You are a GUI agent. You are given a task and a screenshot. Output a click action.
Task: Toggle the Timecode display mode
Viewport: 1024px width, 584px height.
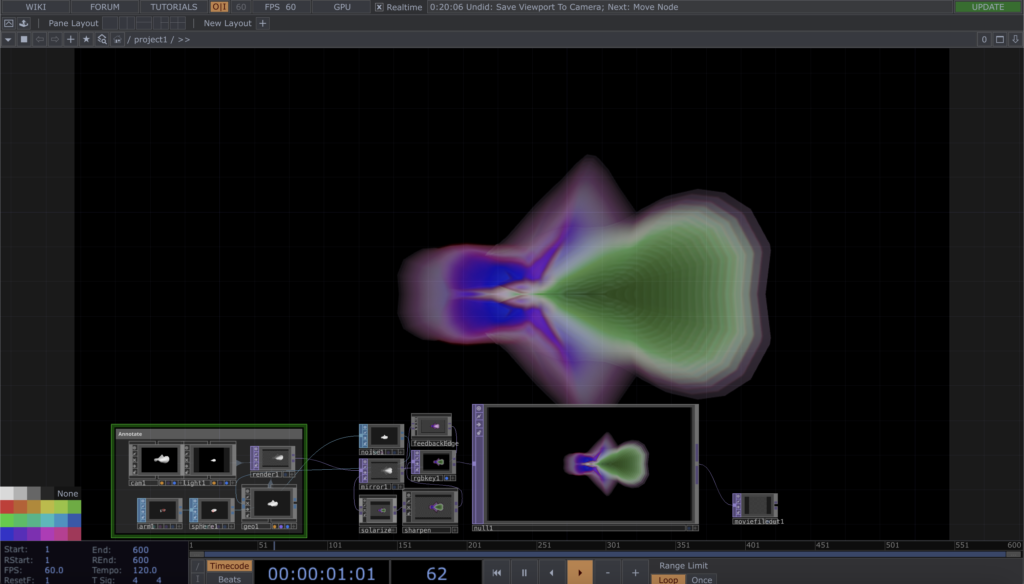pos(229,566)
